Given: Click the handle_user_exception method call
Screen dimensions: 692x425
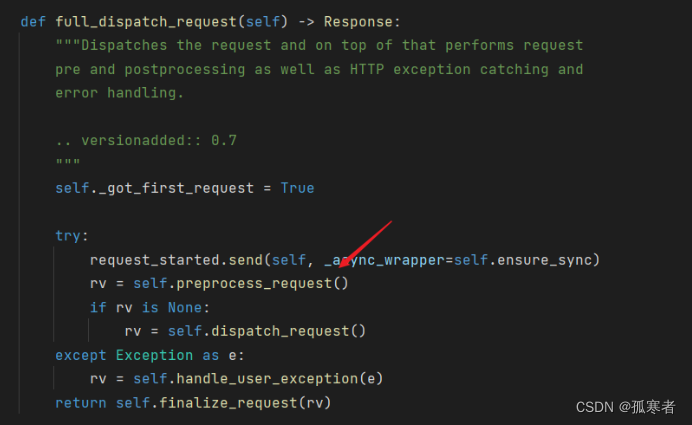Looking at the screenshot, I should 267,379.
